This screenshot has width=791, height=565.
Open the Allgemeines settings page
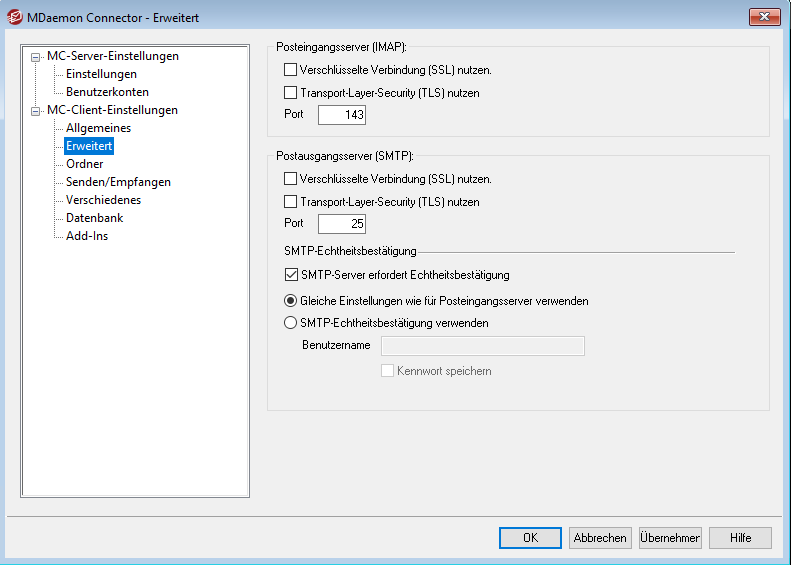tap(98, 128)
